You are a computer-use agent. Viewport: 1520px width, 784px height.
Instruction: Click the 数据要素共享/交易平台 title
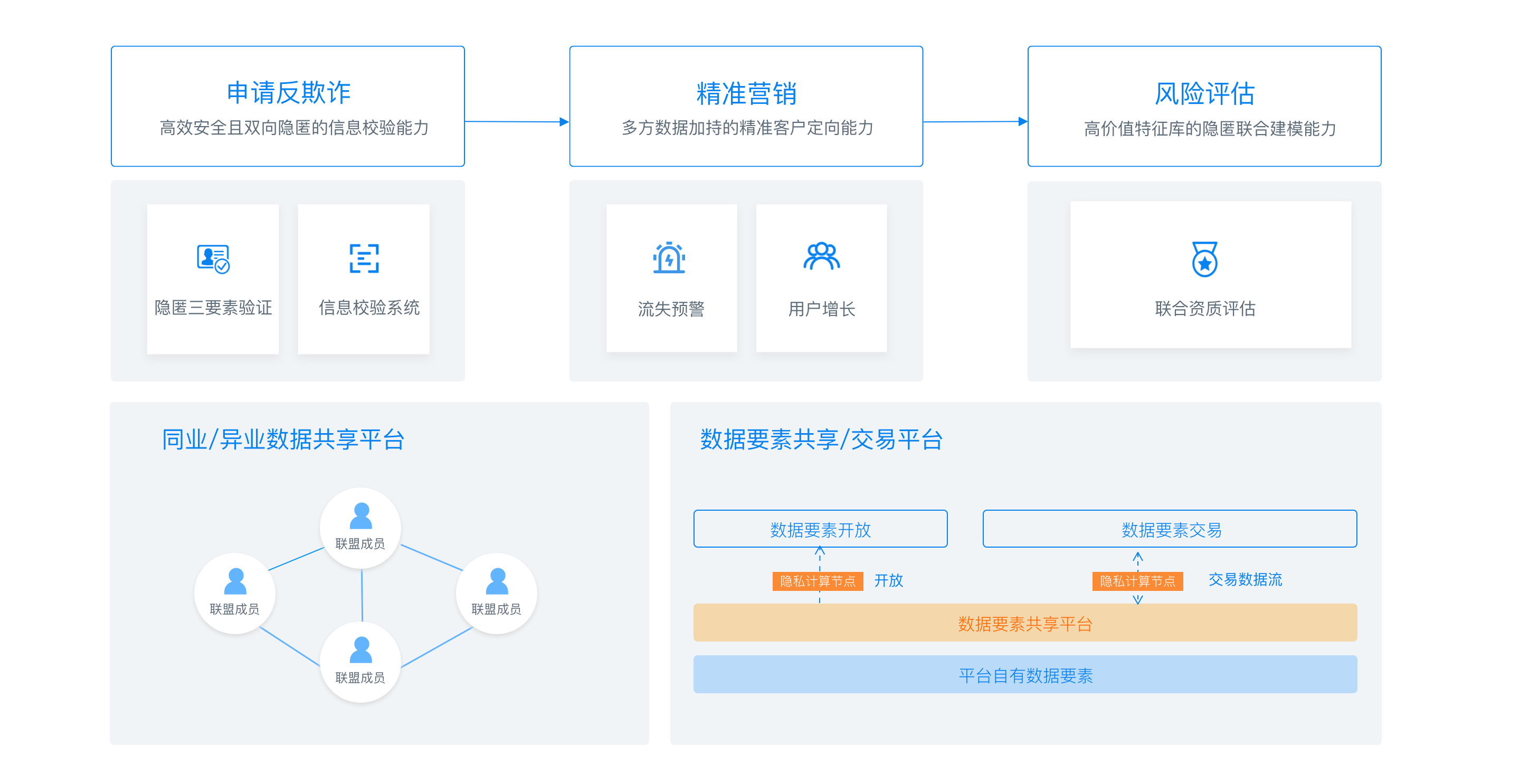[821, 439]
